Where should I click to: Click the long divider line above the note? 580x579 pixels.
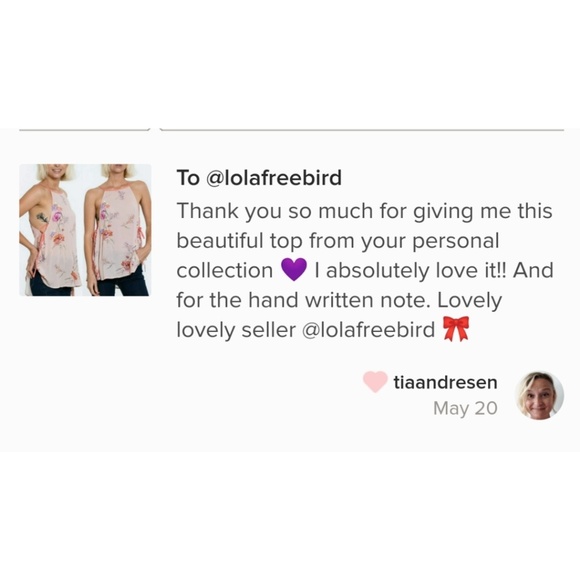click(362, 130)
